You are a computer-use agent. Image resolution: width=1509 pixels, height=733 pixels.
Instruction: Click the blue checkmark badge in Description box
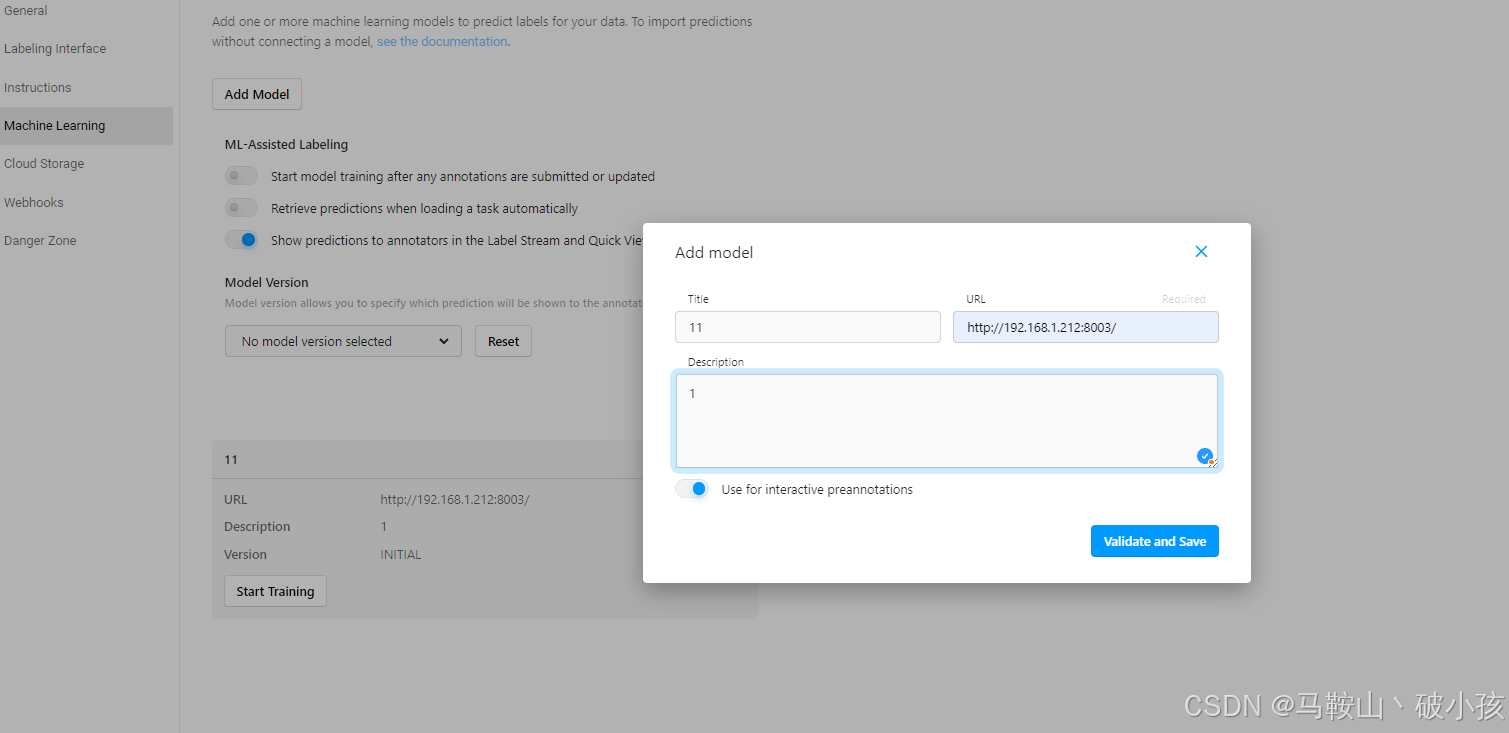click(x=1204, y=455)
